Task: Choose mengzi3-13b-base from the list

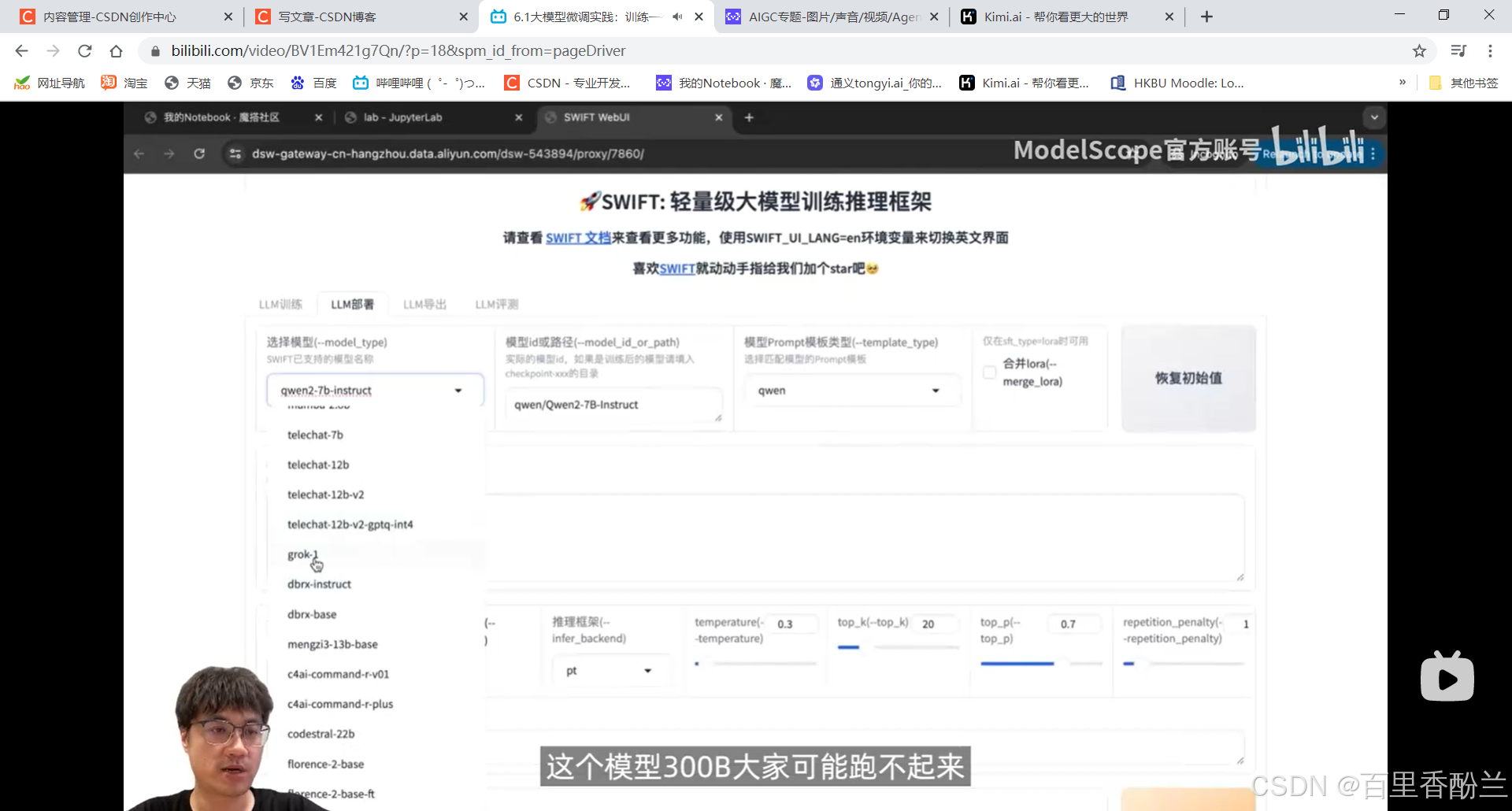Action: coord(332,644)
